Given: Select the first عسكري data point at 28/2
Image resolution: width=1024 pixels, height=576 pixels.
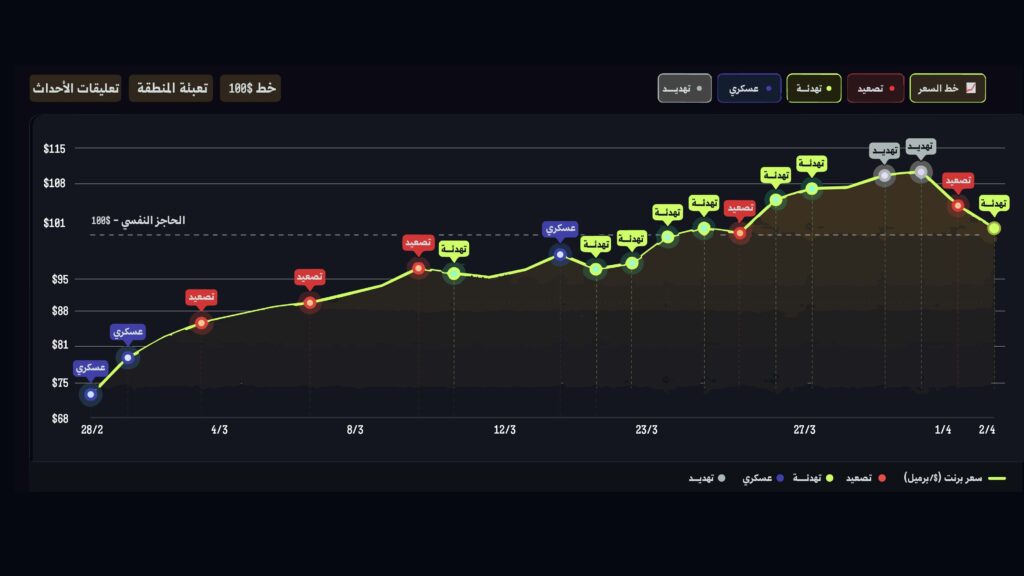Looking at the screenshot, I should coord(91,394).
